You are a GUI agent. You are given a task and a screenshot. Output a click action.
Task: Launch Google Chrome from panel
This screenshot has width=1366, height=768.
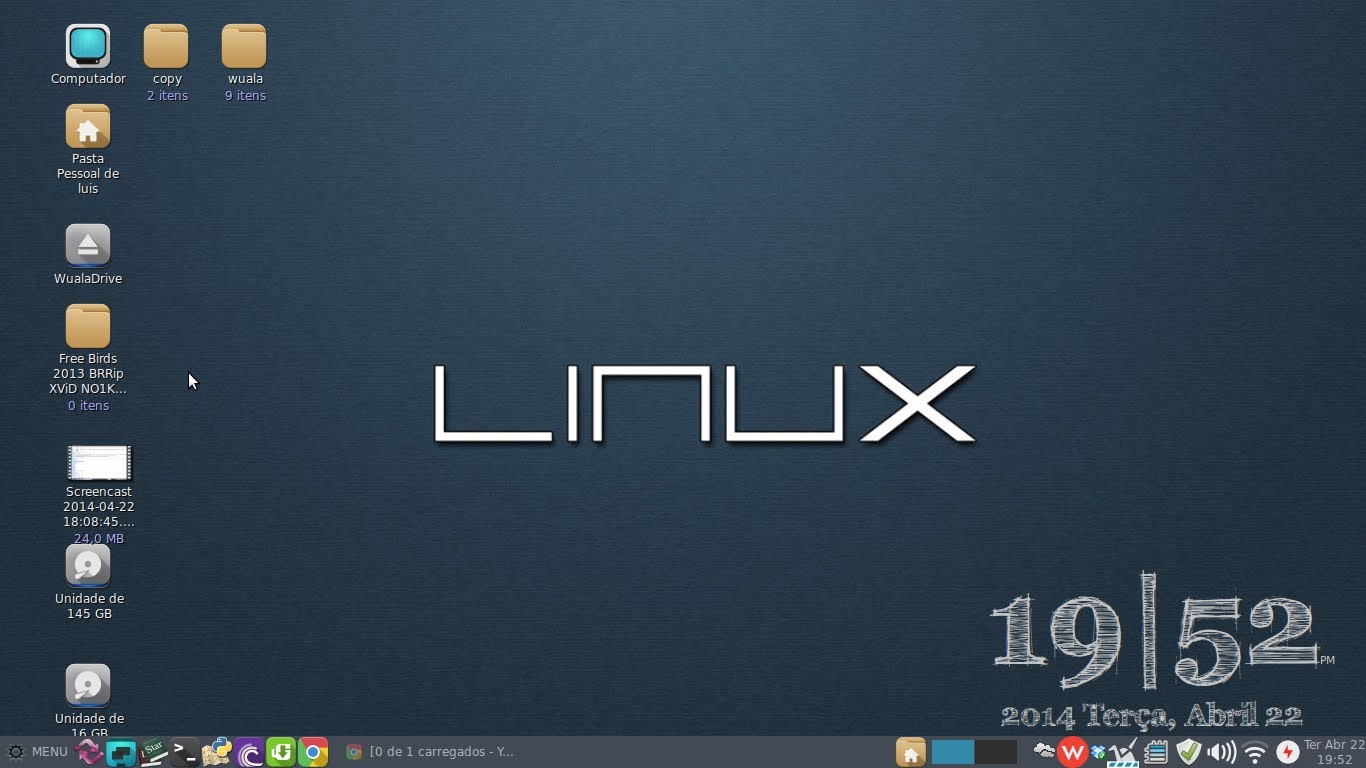coord(313,752)
